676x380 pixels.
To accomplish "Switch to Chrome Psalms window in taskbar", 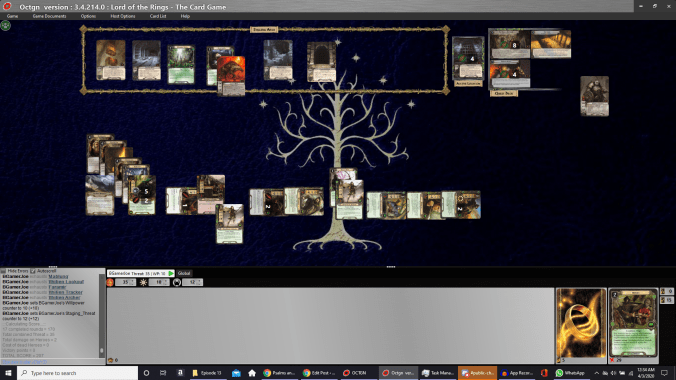I will click(280, 373).
